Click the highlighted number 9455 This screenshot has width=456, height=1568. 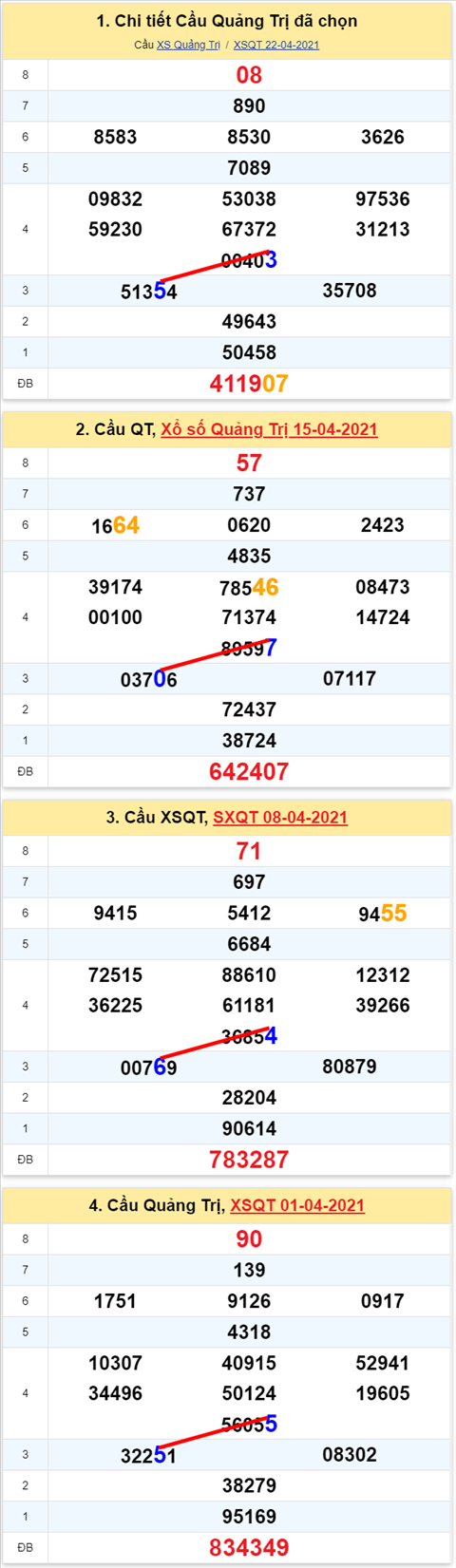pyautogui.click(x=383, y=914)
